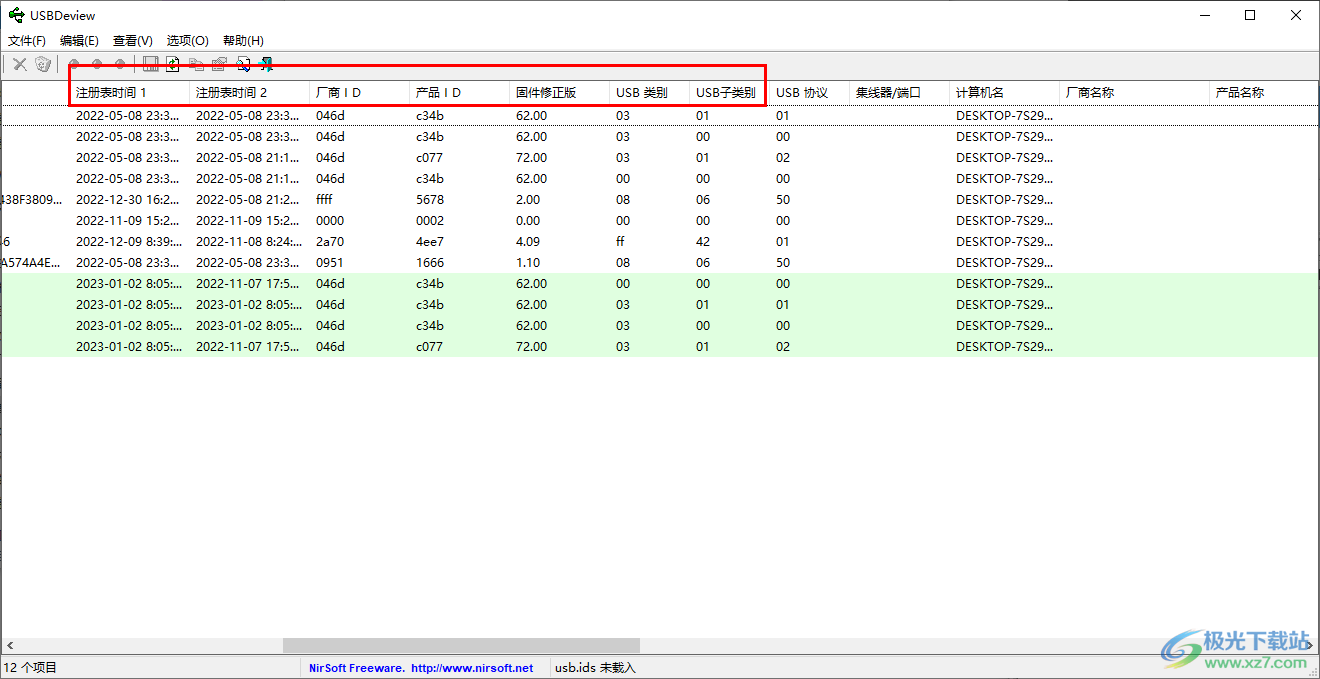Screen dimensions: 1320x679
Task: Click the copy selected items icon
Action: click(196, 64)
